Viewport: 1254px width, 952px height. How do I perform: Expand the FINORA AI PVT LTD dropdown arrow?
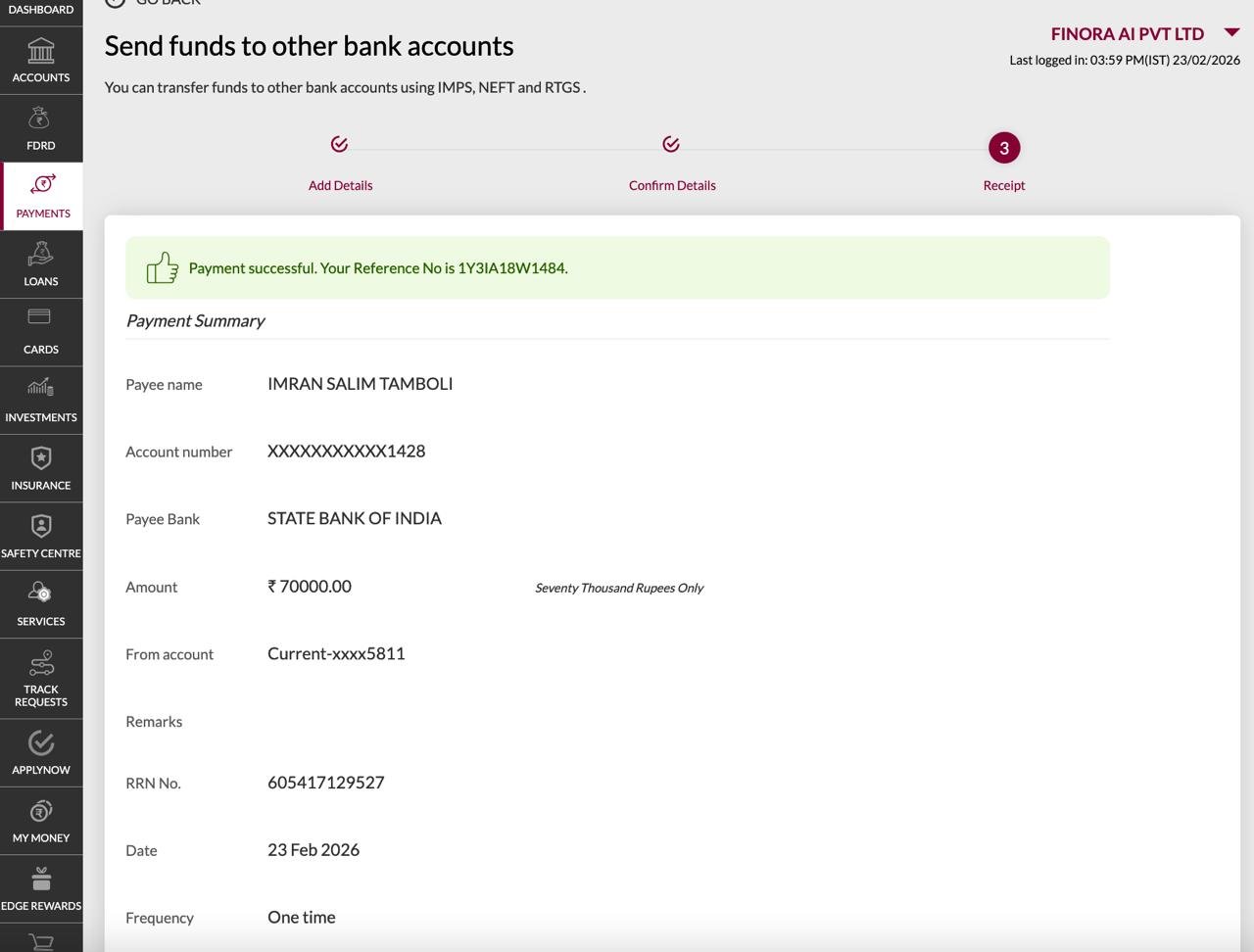tap(1231, 33)
